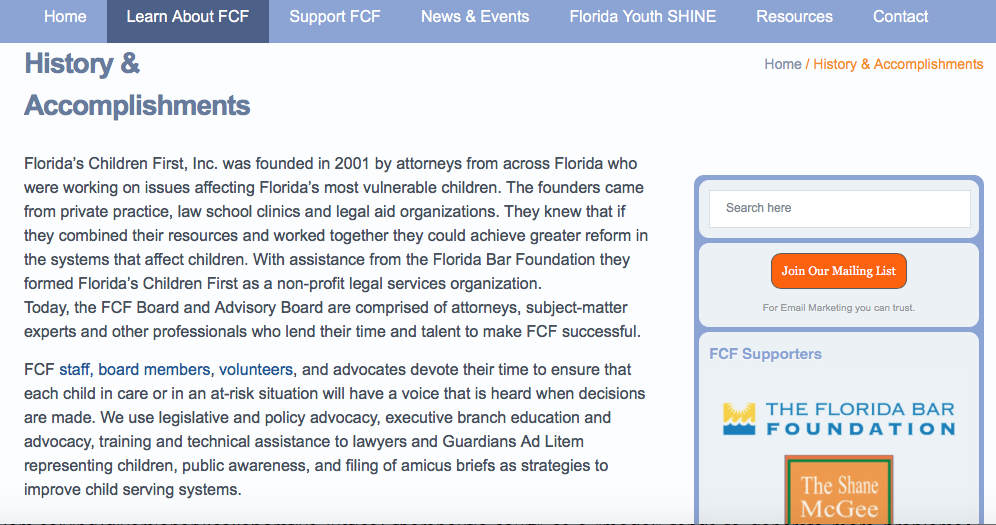Open the News & Events menu item
The width and height of the screenshot is (996, 525).
[x=475, y=17]
